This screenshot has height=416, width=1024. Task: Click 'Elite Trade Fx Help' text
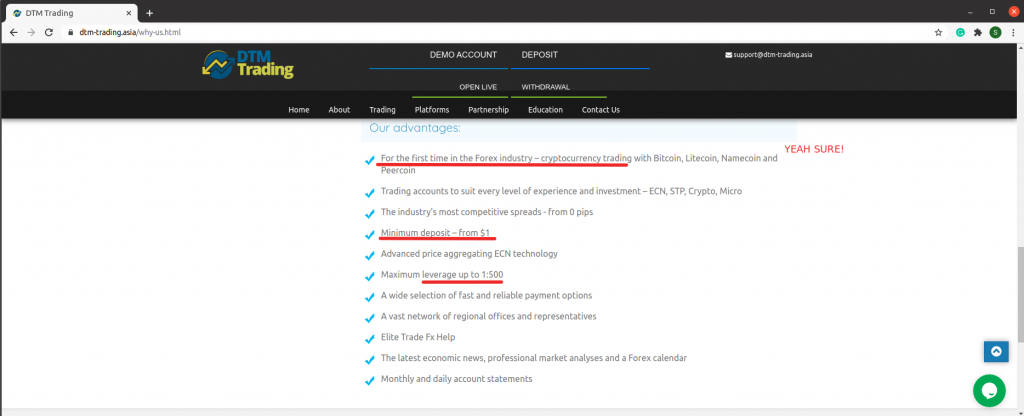click(x=418, y=337)
